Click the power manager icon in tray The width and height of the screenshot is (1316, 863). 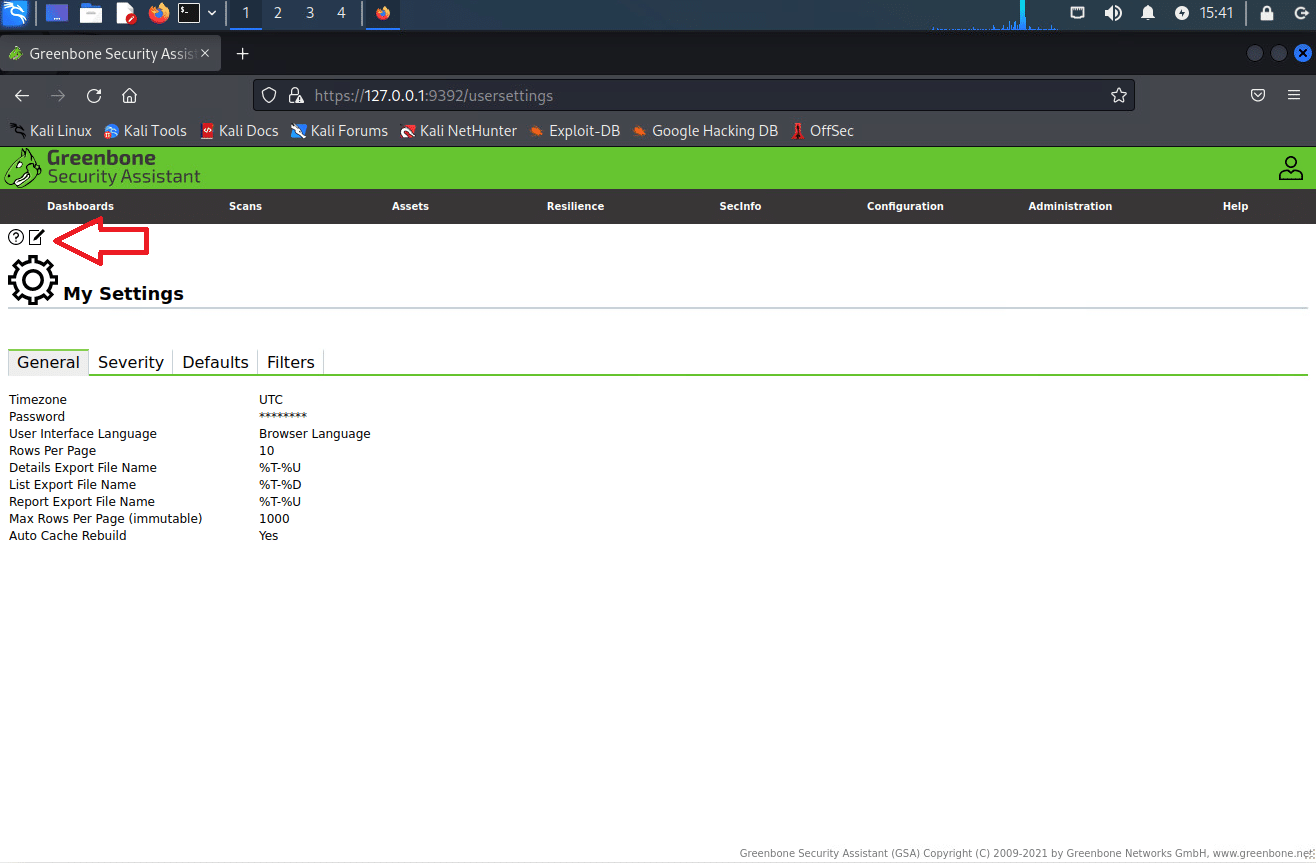click(x=1182, y=13)
